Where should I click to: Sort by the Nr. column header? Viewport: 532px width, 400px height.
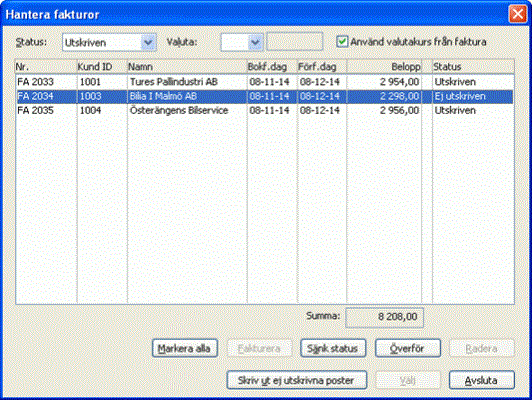46,67
